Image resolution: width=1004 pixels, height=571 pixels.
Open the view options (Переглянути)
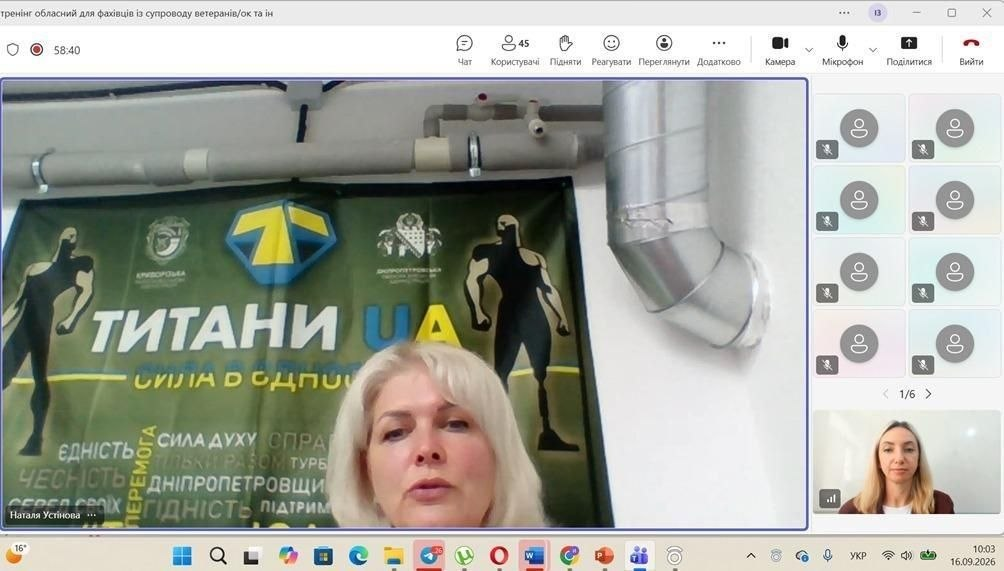tap(664, 50)
